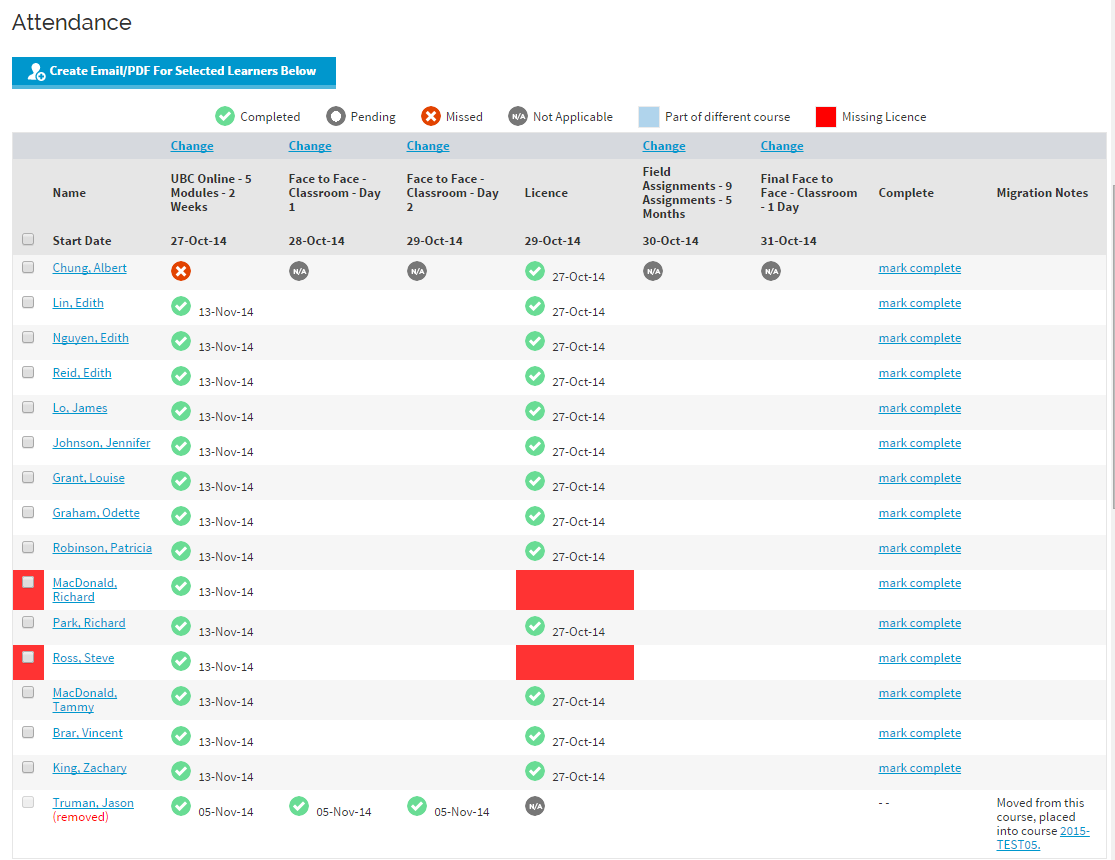Check the box for MacDonald, Richard

coord(28,582)
